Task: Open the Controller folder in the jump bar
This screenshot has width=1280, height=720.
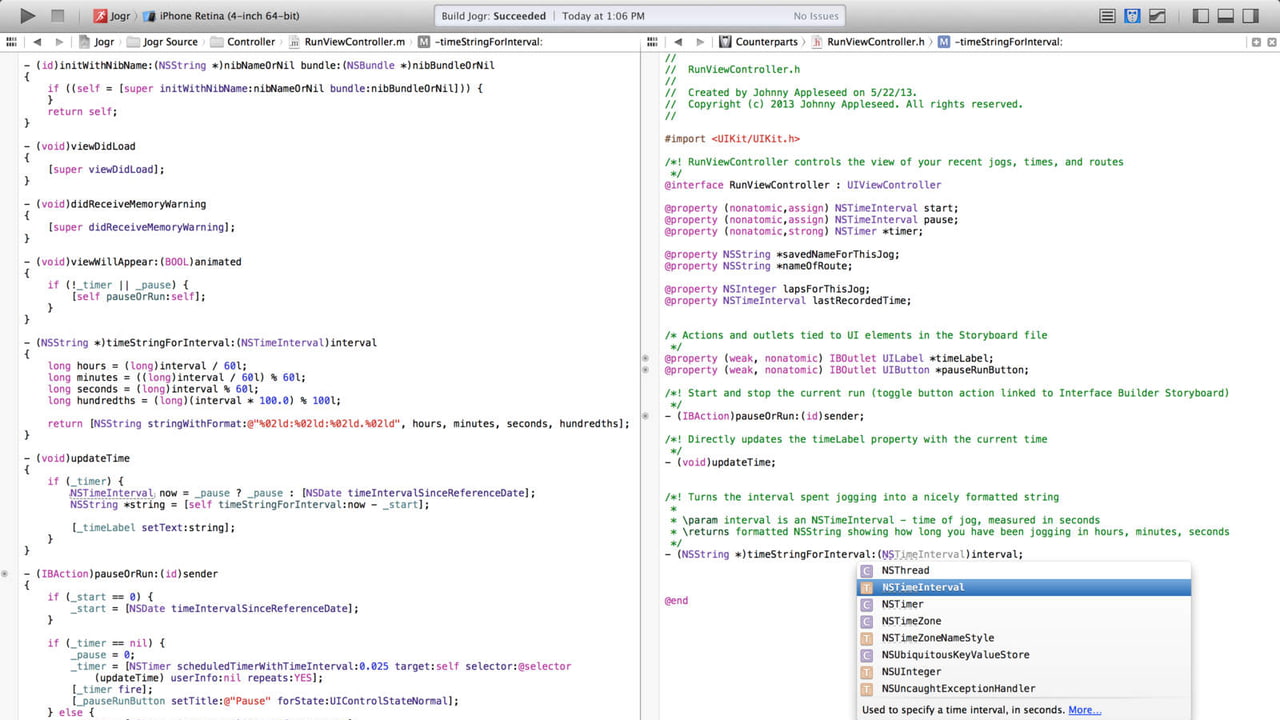Action: tap(243, 42)
